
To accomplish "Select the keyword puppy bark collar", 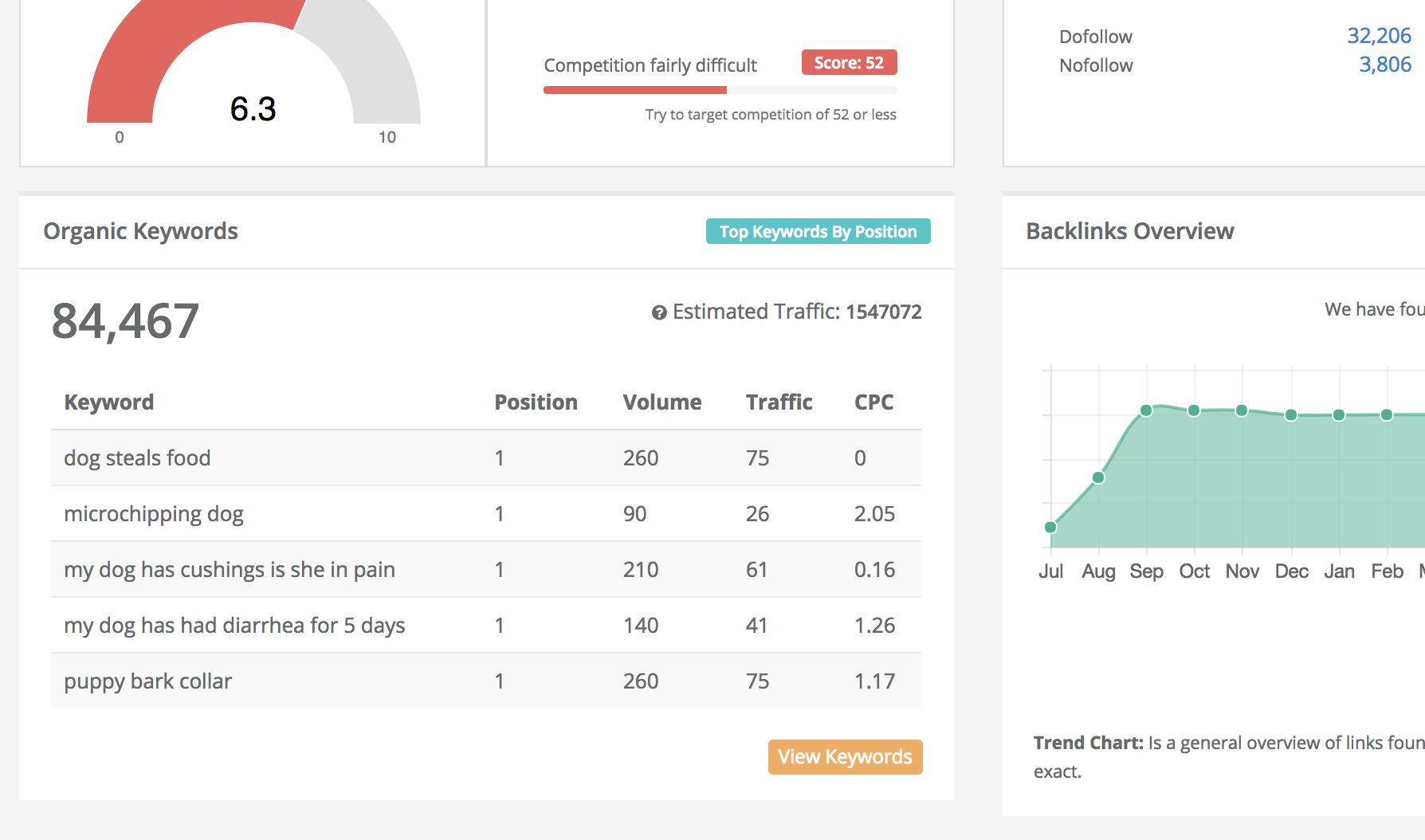I will tap(147, 681).
